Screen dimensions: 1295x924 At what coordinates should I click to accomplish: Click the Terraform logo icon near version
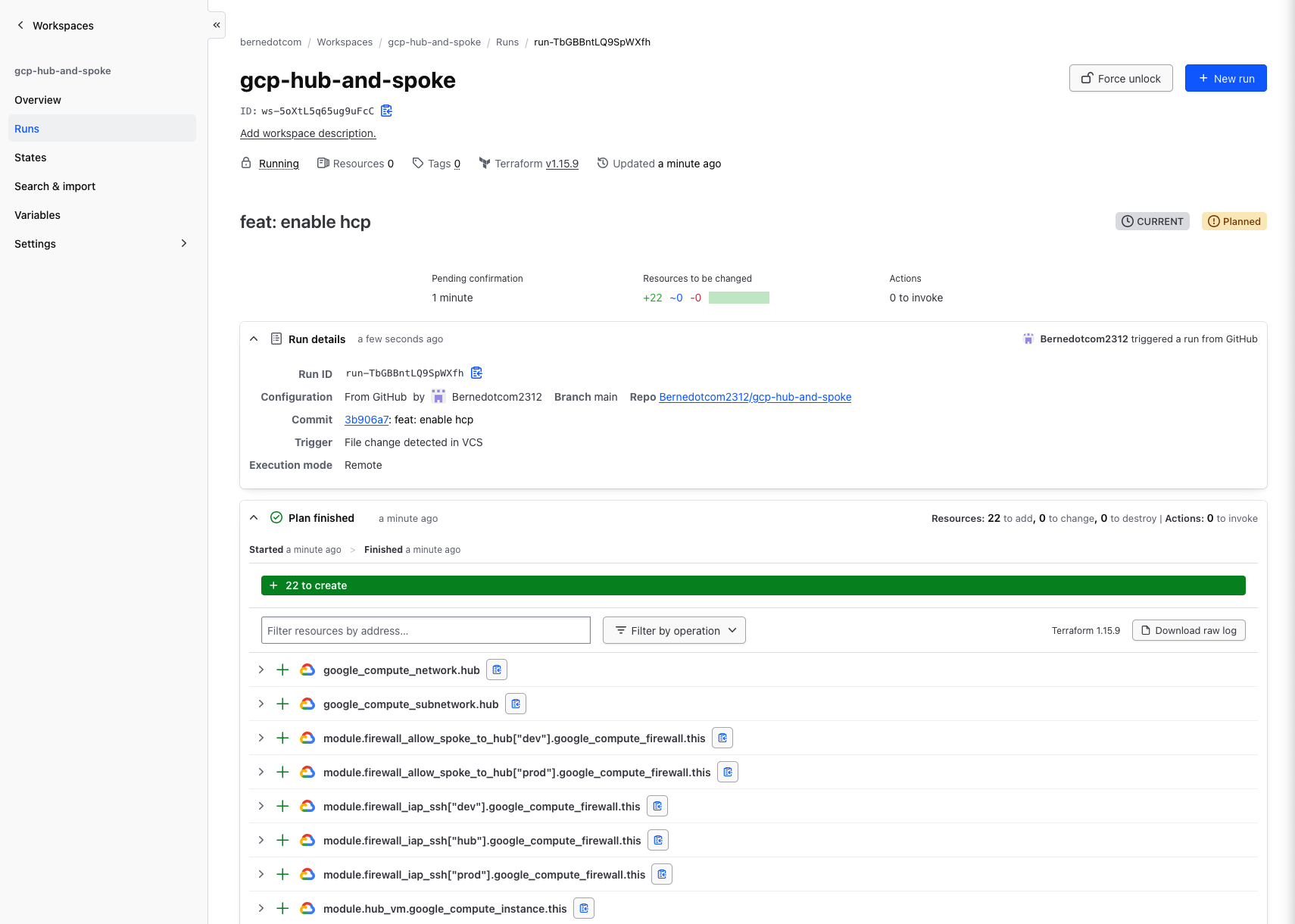[x=485, y=163]
